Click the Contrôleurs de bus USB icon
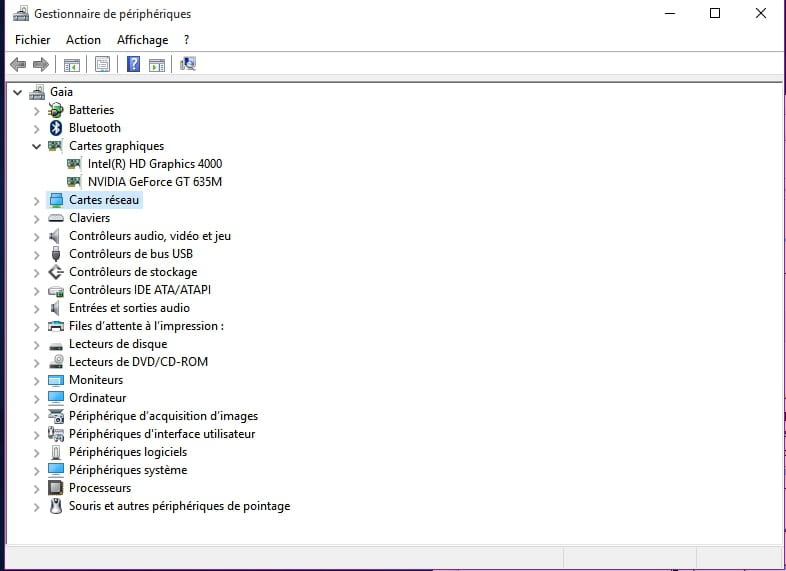Screen dimensions: 786x571 point(56,254)
